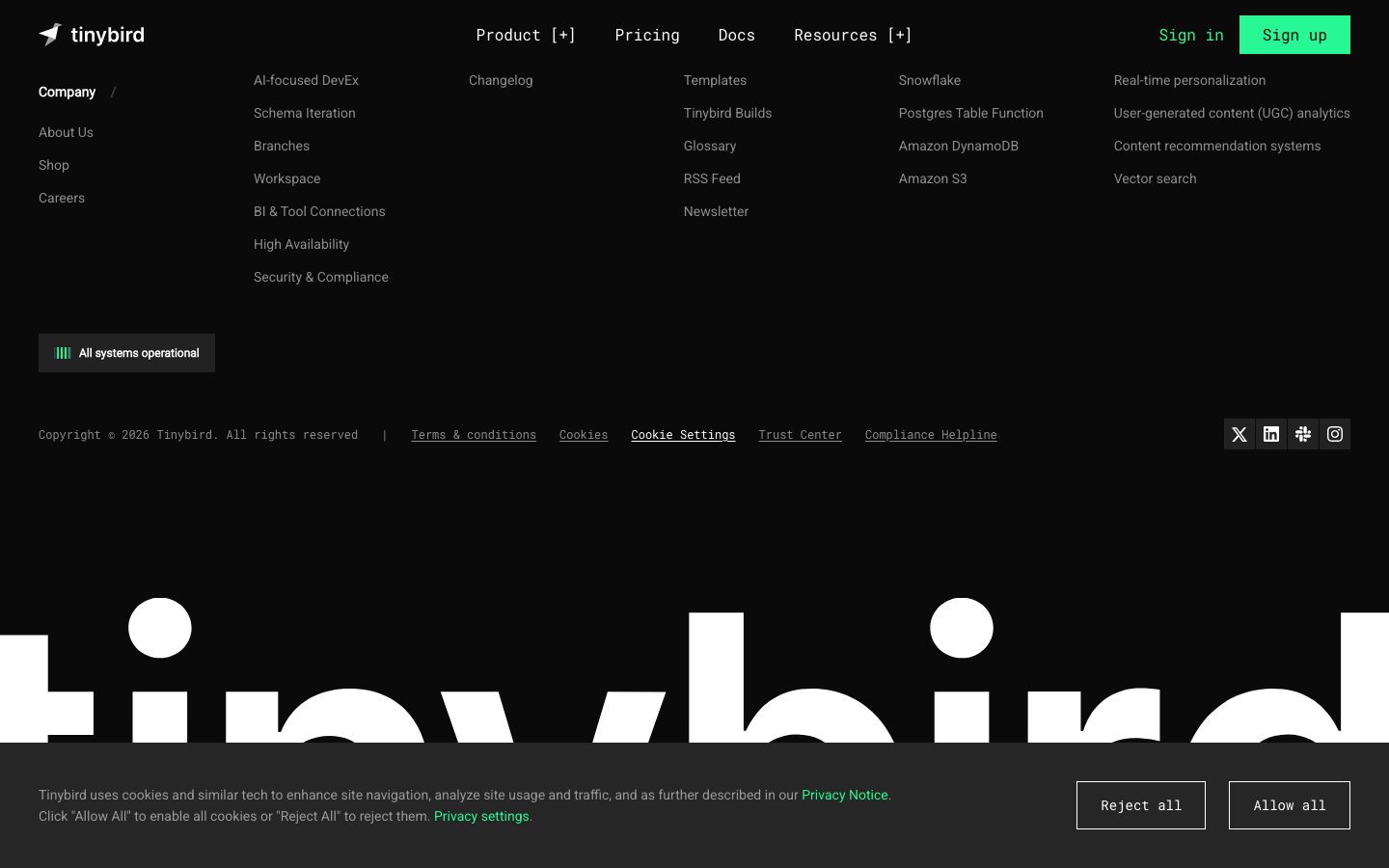Viewport: 1389px width, 868px height.
Task: Click the copyright 2026 Tinybird text
Action: tap(198, 435)
